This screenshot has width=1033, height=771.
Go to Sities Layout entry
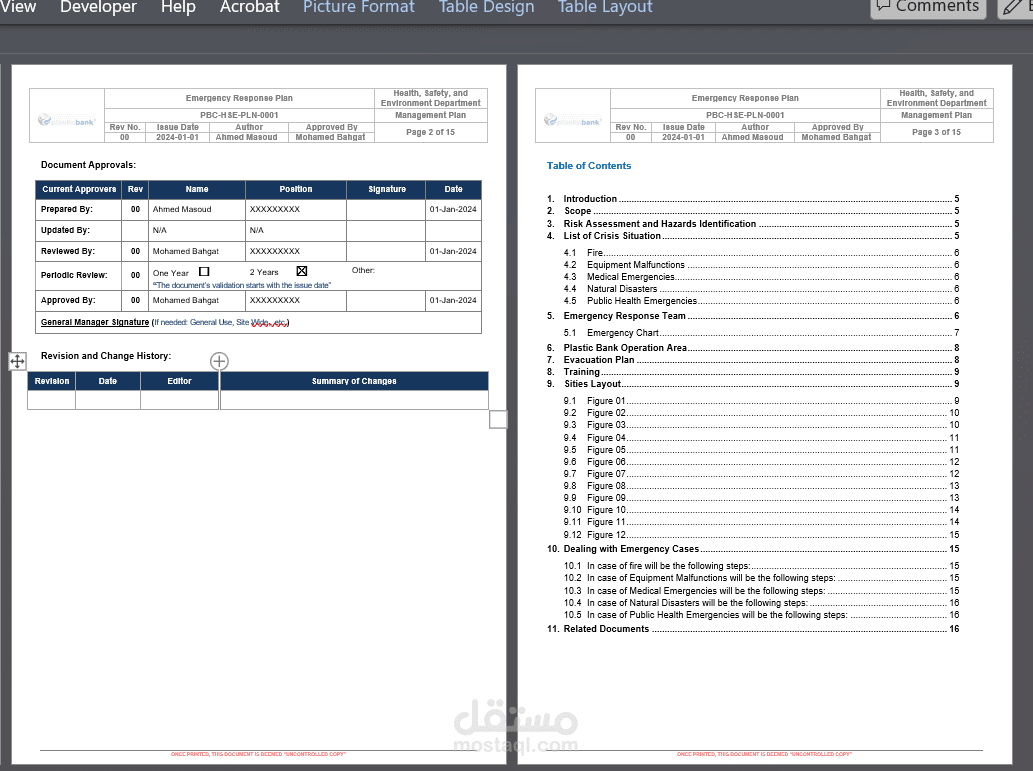753,384
